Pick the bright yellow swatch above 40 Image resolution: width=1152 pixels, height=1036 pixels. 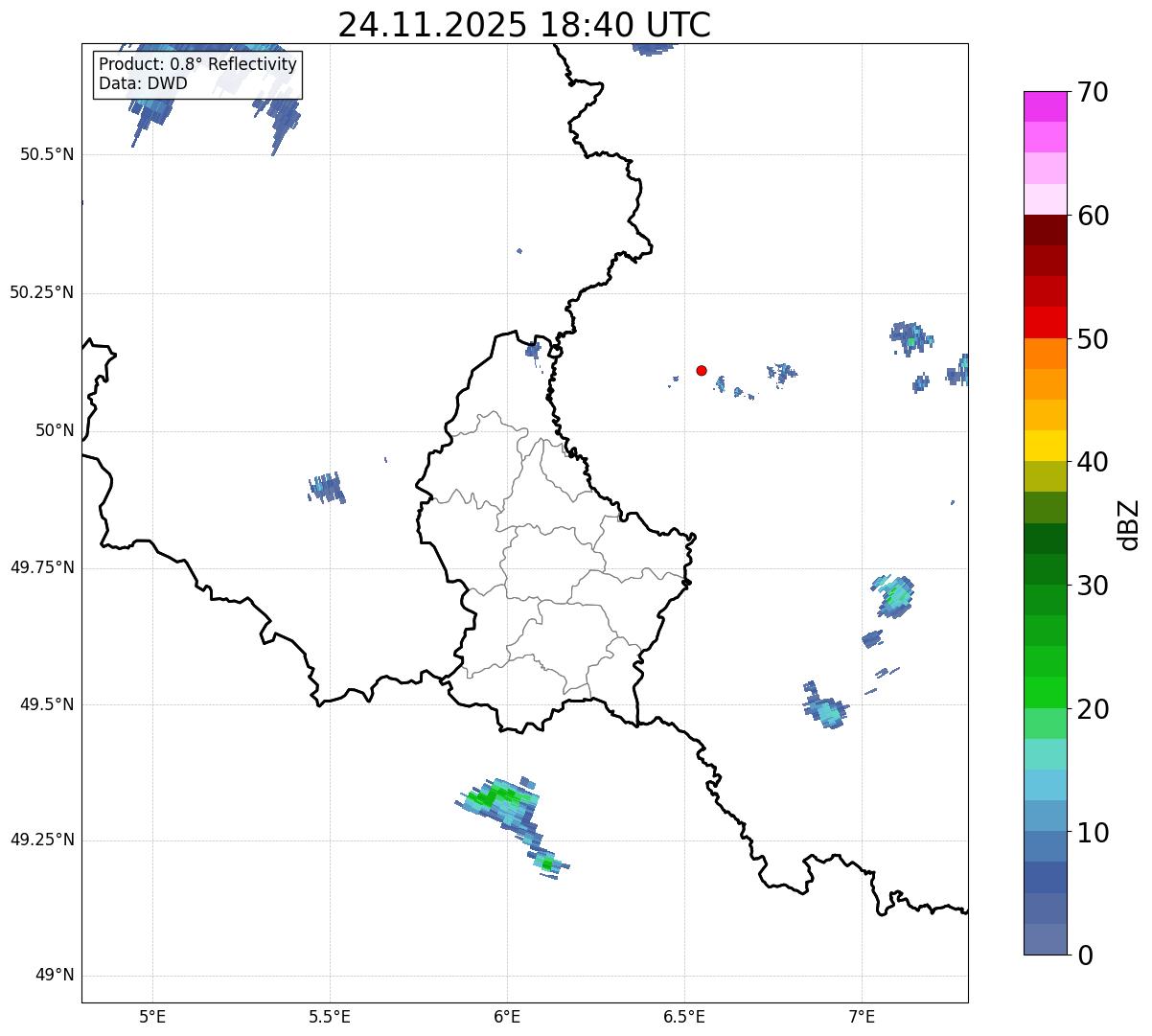pyautogui.click(x=1045, y=446)
